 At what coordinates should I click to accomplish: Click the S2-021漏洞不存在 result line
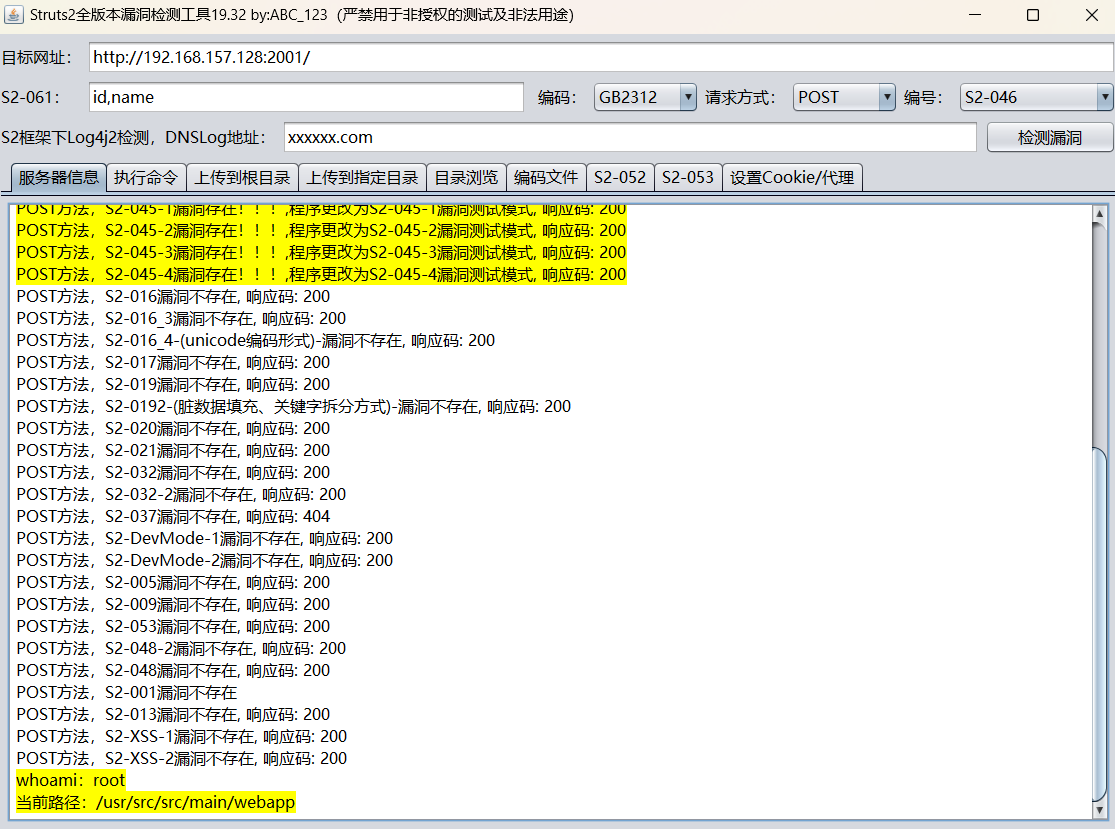[173, 451]
